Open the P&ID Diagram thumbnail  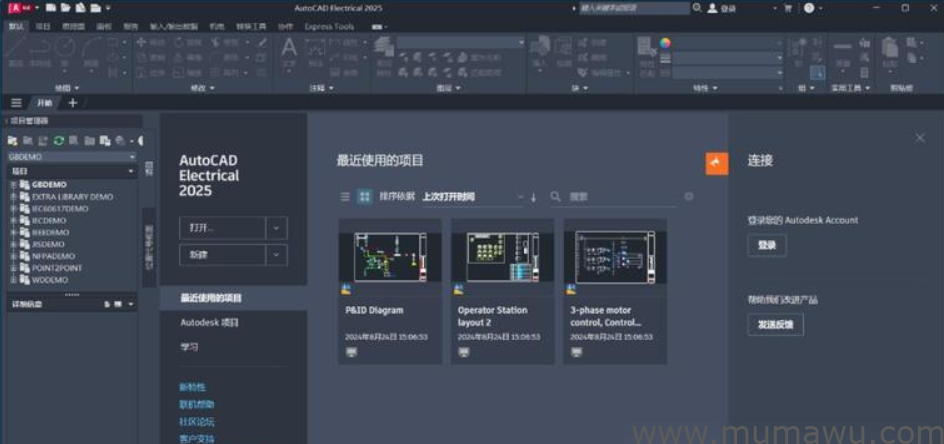tap(390, 257)
